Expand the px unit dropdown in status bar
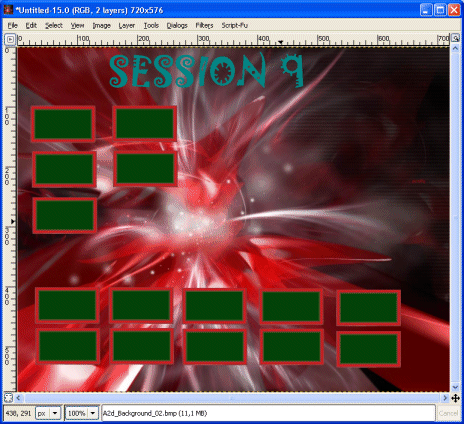Screen dimensions: 464x424 (x=55, y=413)
